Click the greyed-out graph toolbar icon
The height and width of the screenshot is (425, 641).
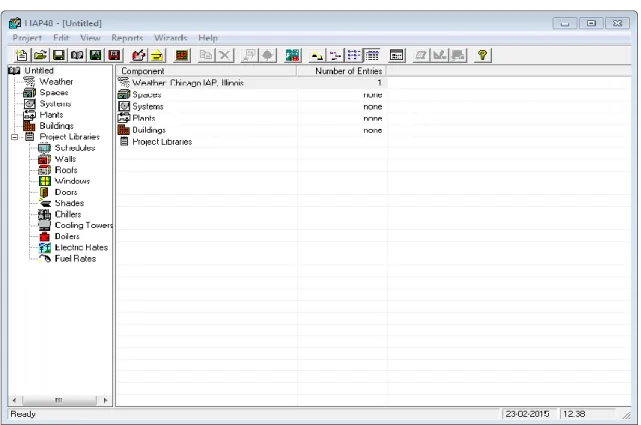[439, 55]
